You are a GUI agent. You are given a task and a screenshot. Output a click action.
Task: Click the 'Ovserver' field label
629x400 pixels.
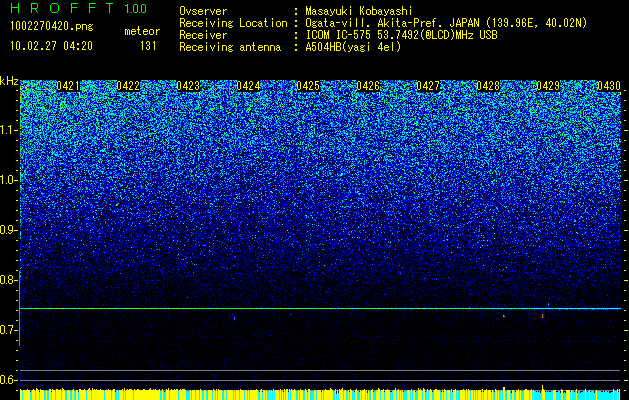pos(203,11)
